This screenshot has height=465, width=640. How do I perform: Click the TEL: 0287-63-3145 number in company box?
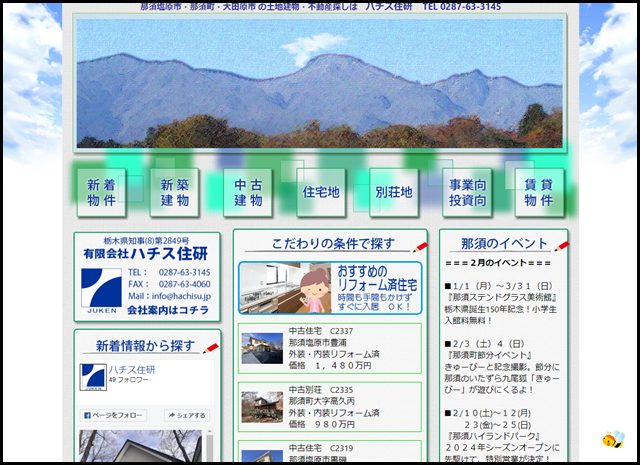point(169,272)
